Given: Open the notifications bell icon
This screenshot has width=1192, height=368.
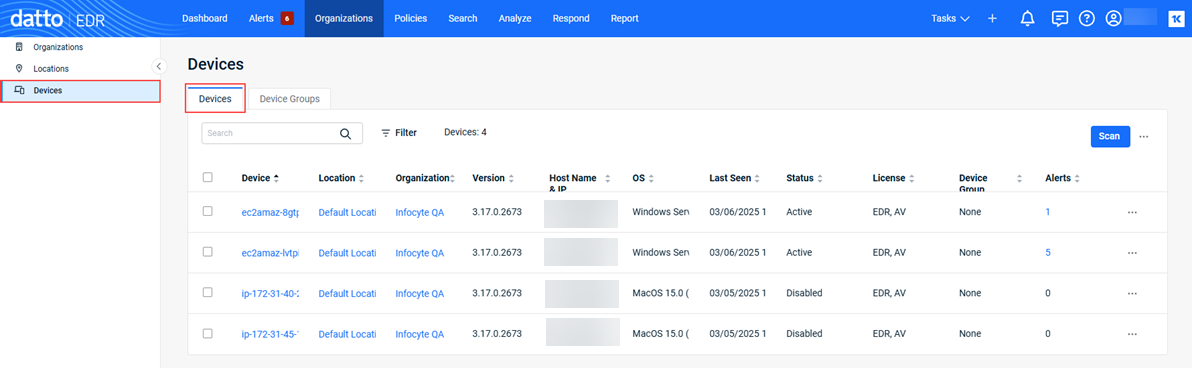Looking at the screenshot, I should [1027, 18].
